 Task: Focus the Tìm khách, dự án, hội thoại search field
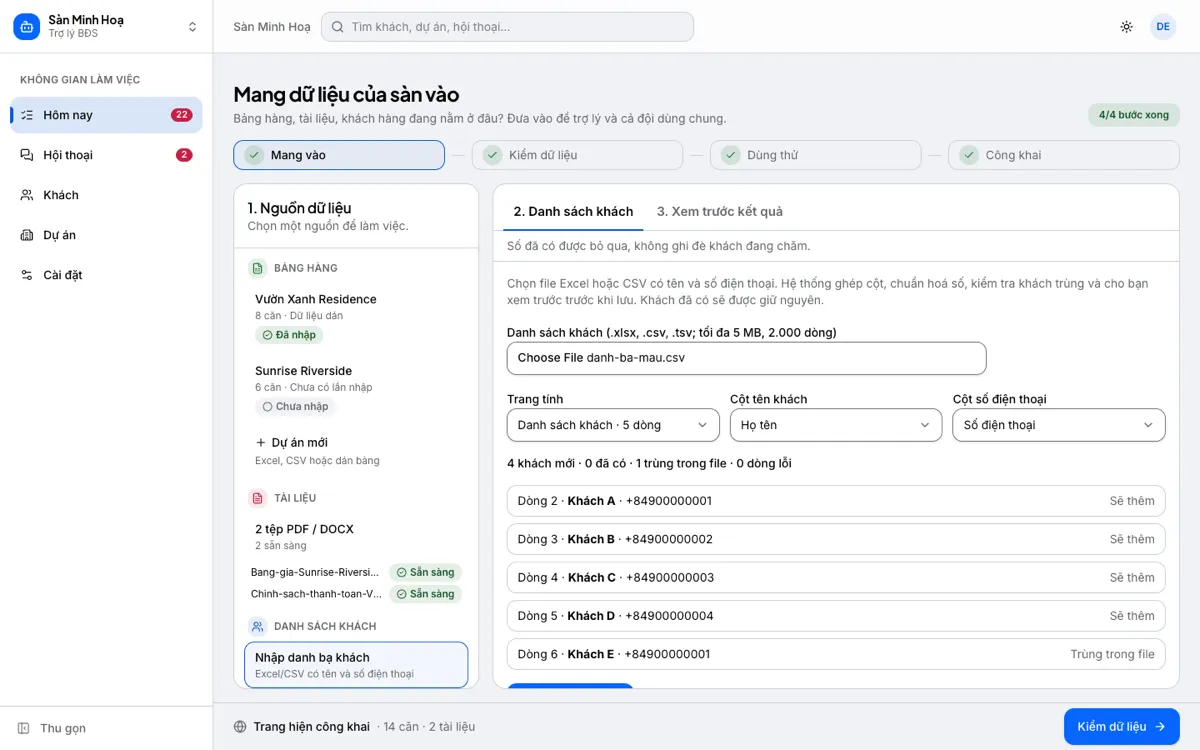507,27
